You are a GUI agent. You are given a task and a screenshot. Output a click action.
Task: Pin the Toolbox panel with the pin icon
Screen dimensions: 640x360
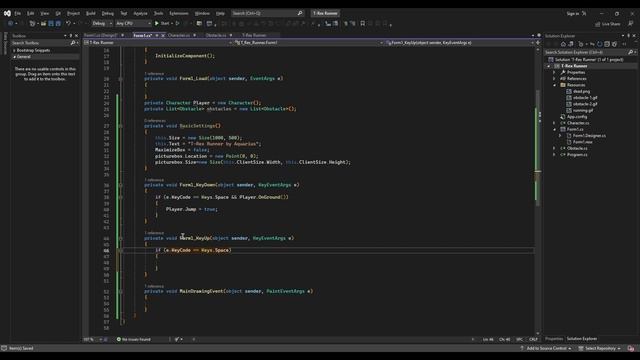point(71,36)
